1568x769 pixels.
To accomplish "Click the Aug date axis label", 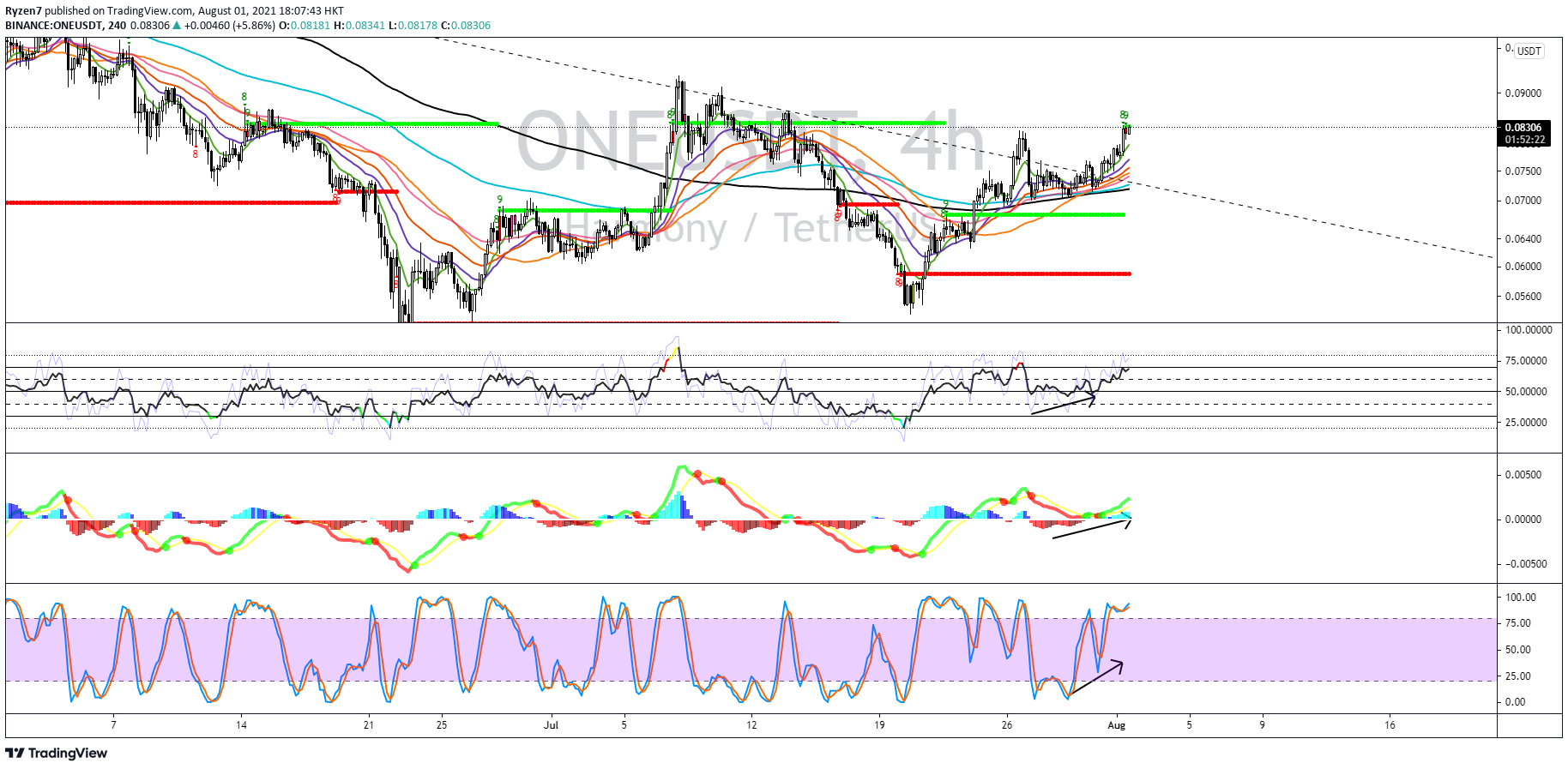I will pos(1116,725).
